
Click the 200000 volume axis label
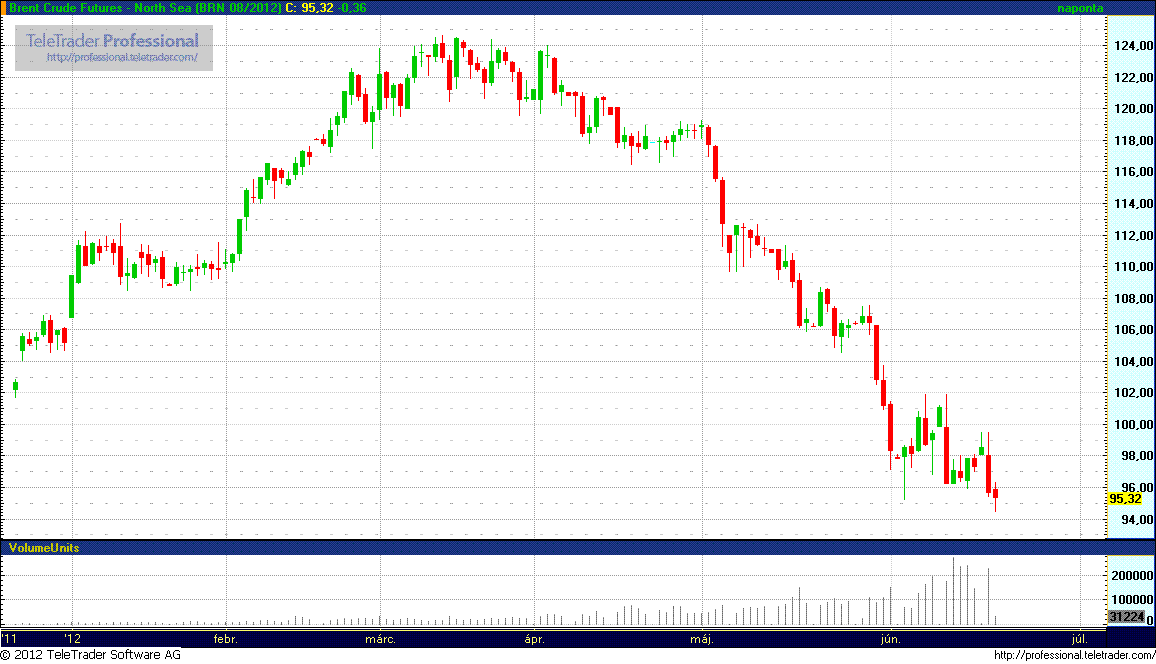tap(1132, 576)
